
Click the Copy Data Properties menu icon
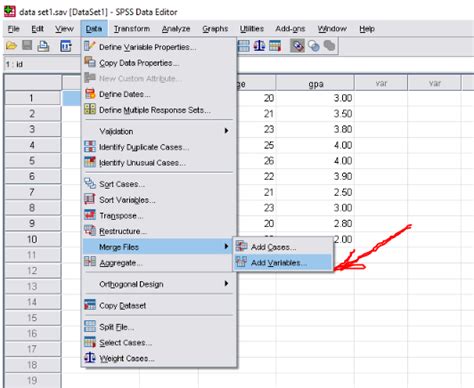[x=90, y=62]
